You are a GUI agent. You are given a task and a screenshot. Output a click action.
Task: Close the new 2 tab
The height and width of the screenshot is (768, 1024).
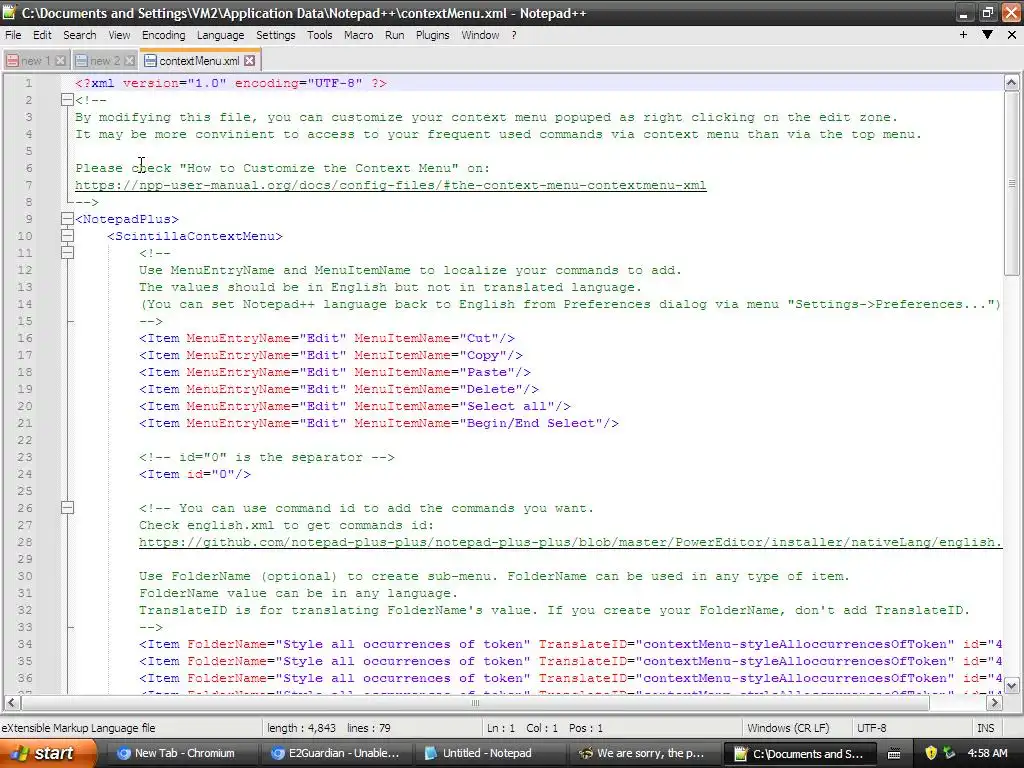129,61
